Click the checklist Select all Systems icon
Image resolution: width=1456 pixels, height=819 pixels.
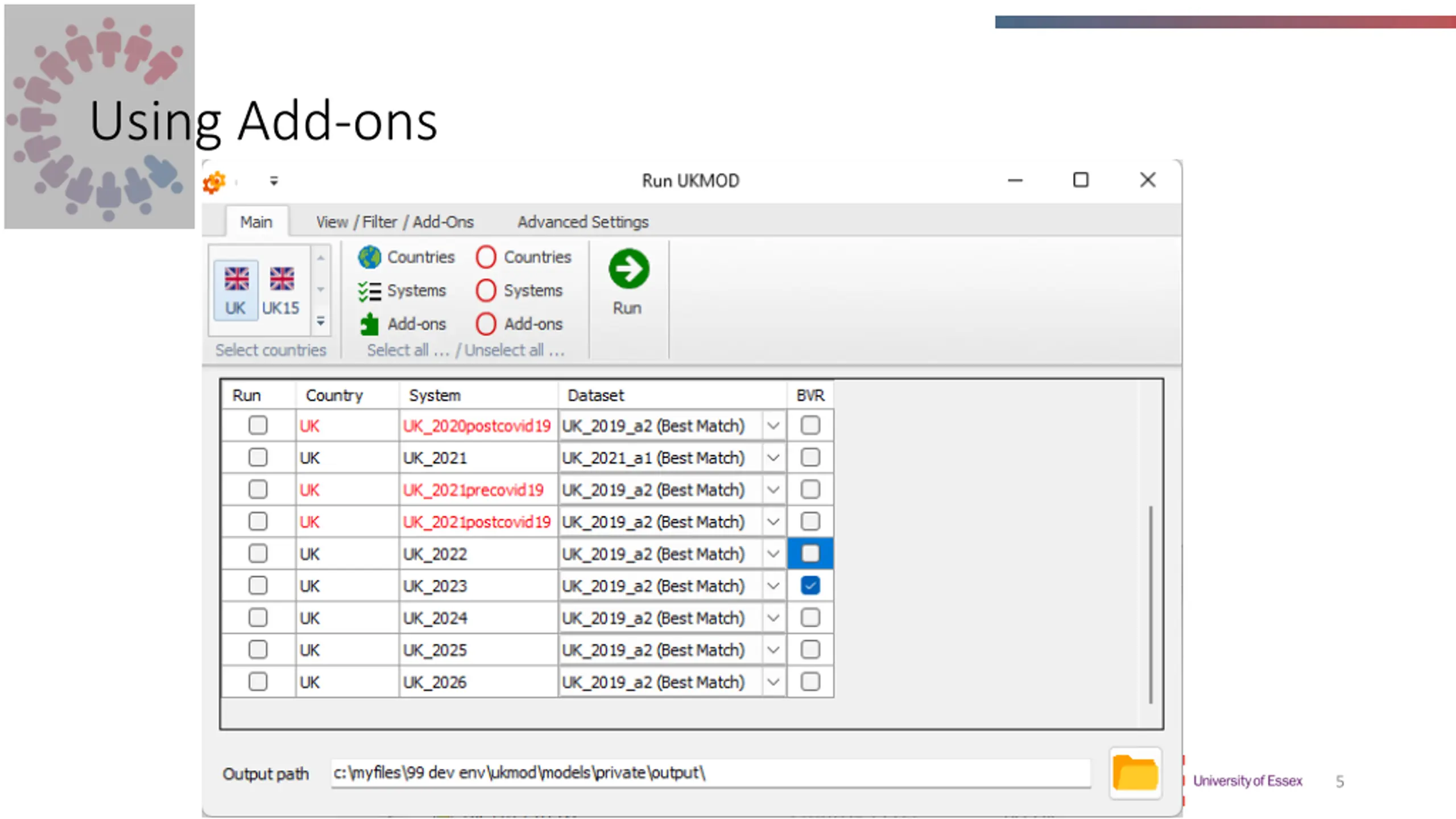click(x=370, y=291)
